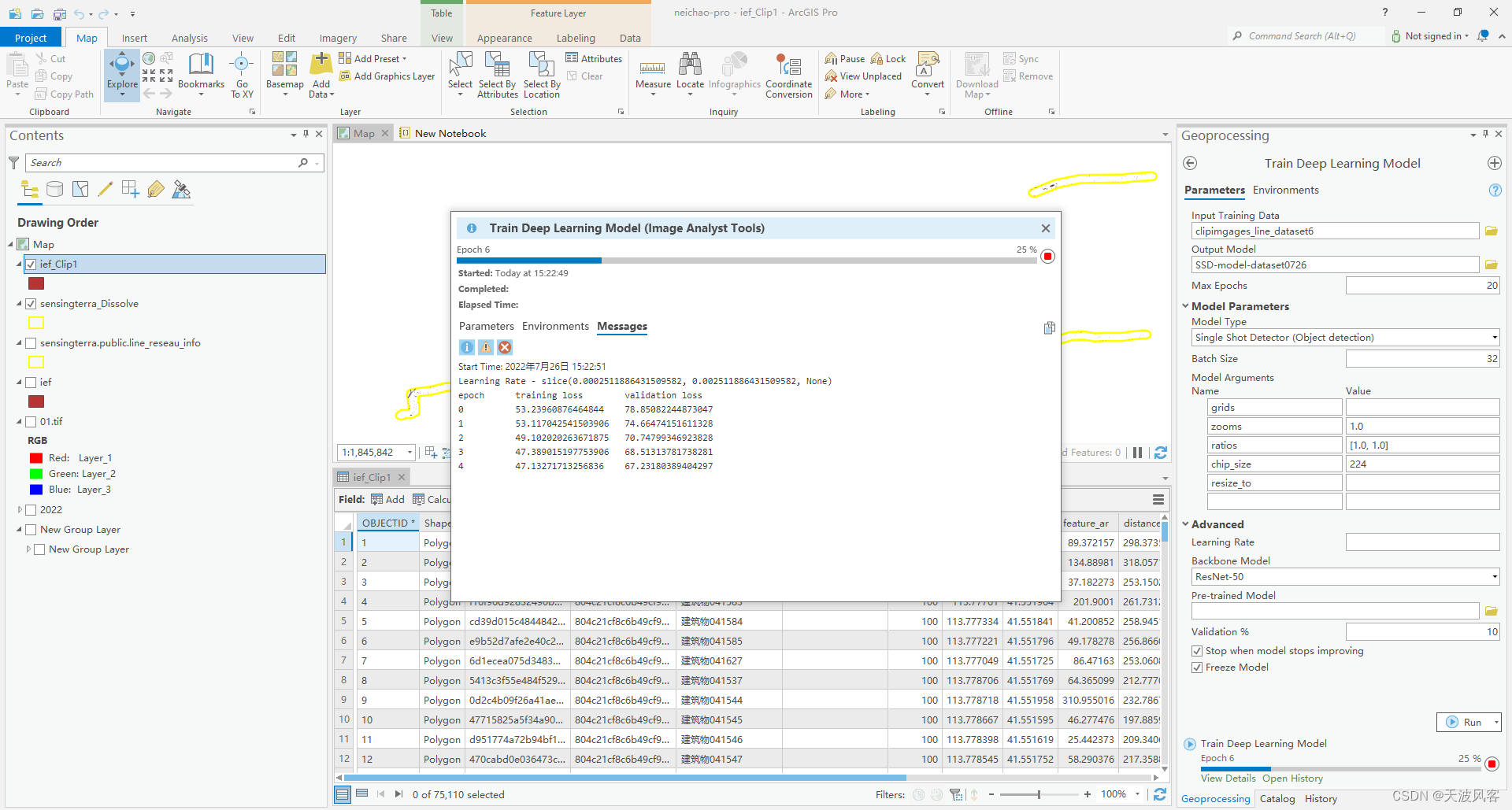The height and width of the screenshot is (810, 1512).
Task: Enable the 2022 group layer
Action: click(x=31, y=510)
